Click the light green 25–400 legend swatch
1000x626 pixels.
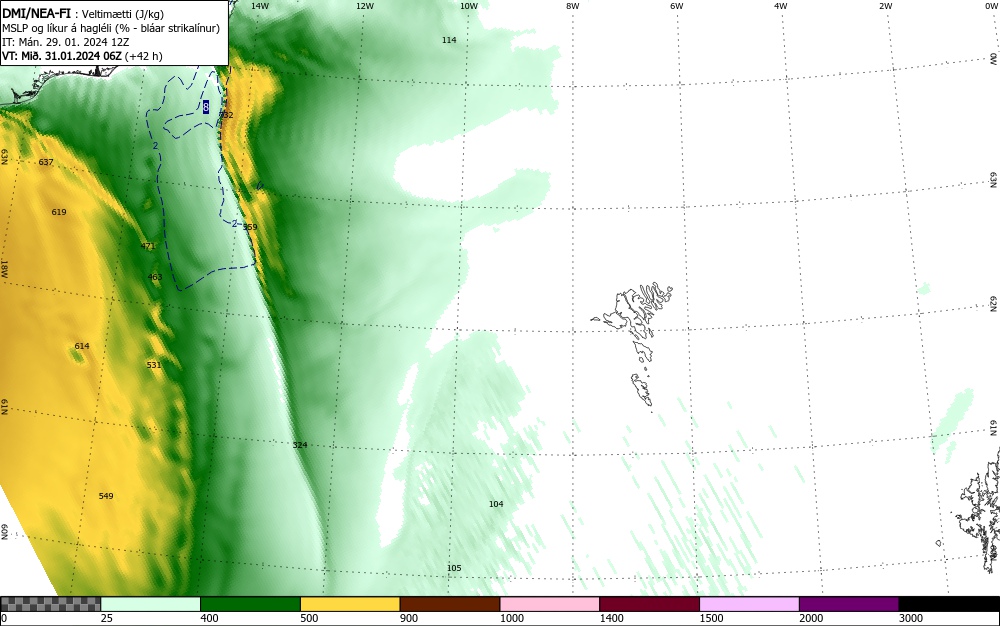click(151, 604)
